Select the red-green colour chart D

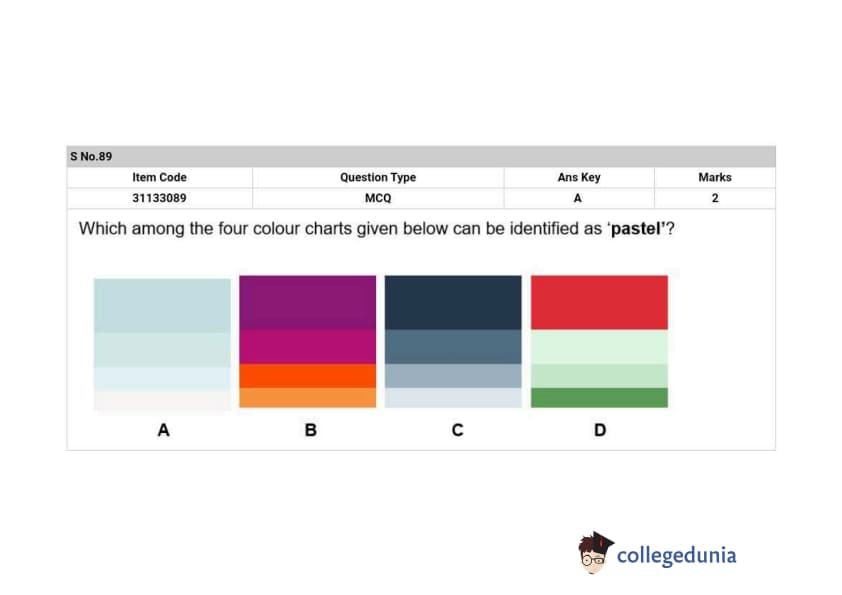pos(599,341)
